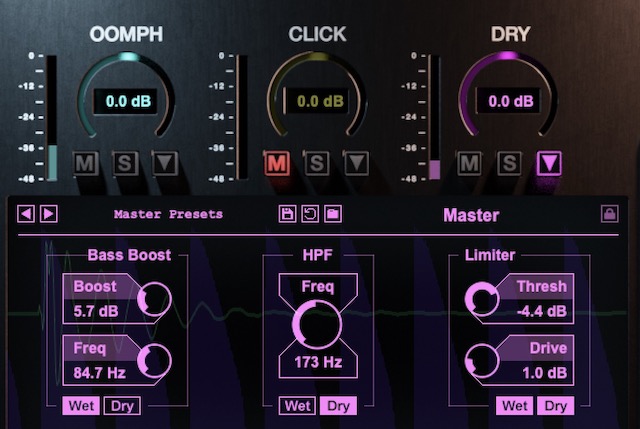Image resolution: width=640 pixels, height=429 pixels.
Task: Reset the master preset with undo icon
Action: click(x=310, y=214)
